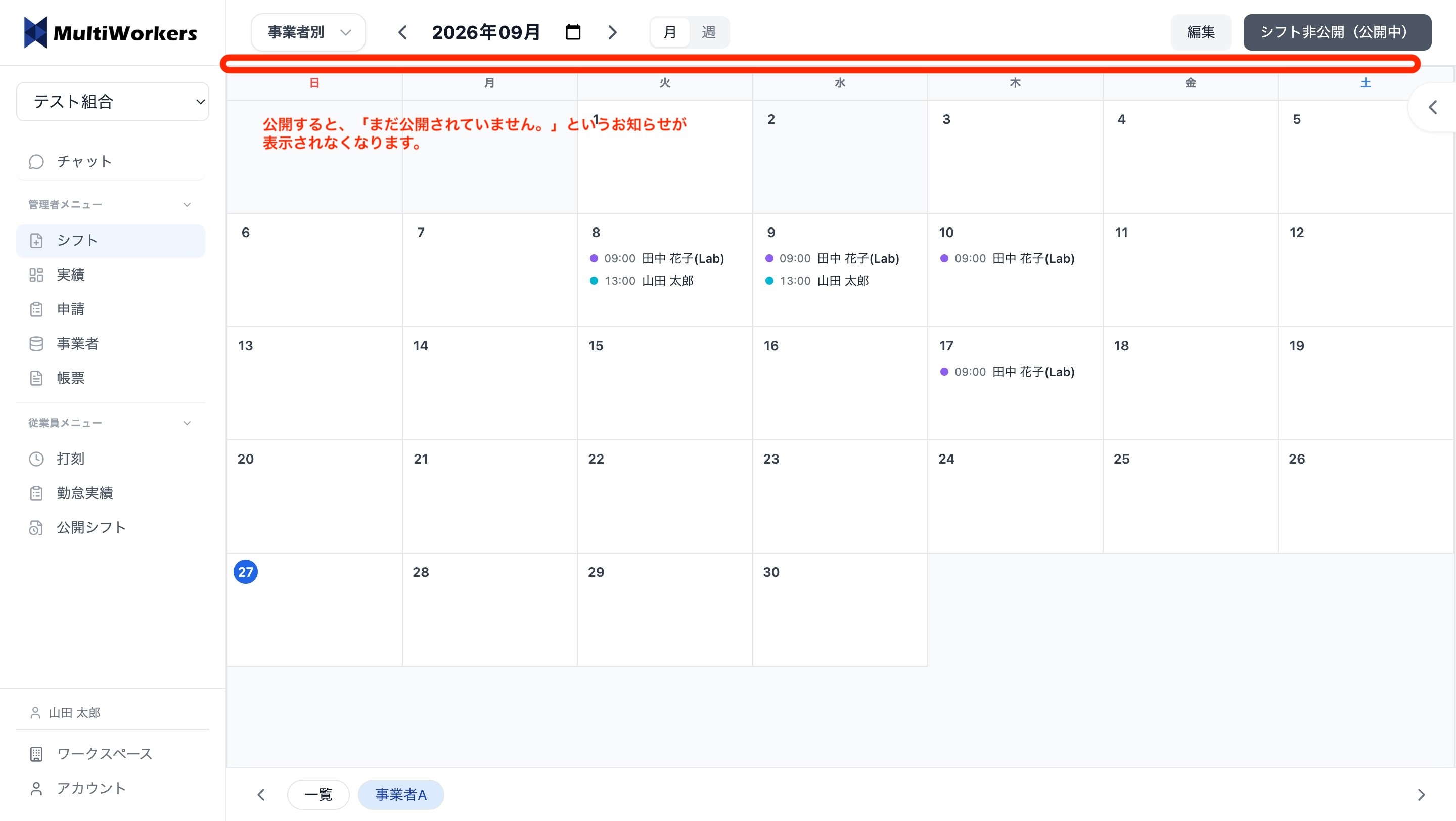Viewport: 1456px width, 821px height.
Task: Open the 事業者別 dropdown
Action: click(x=308, y=32)
